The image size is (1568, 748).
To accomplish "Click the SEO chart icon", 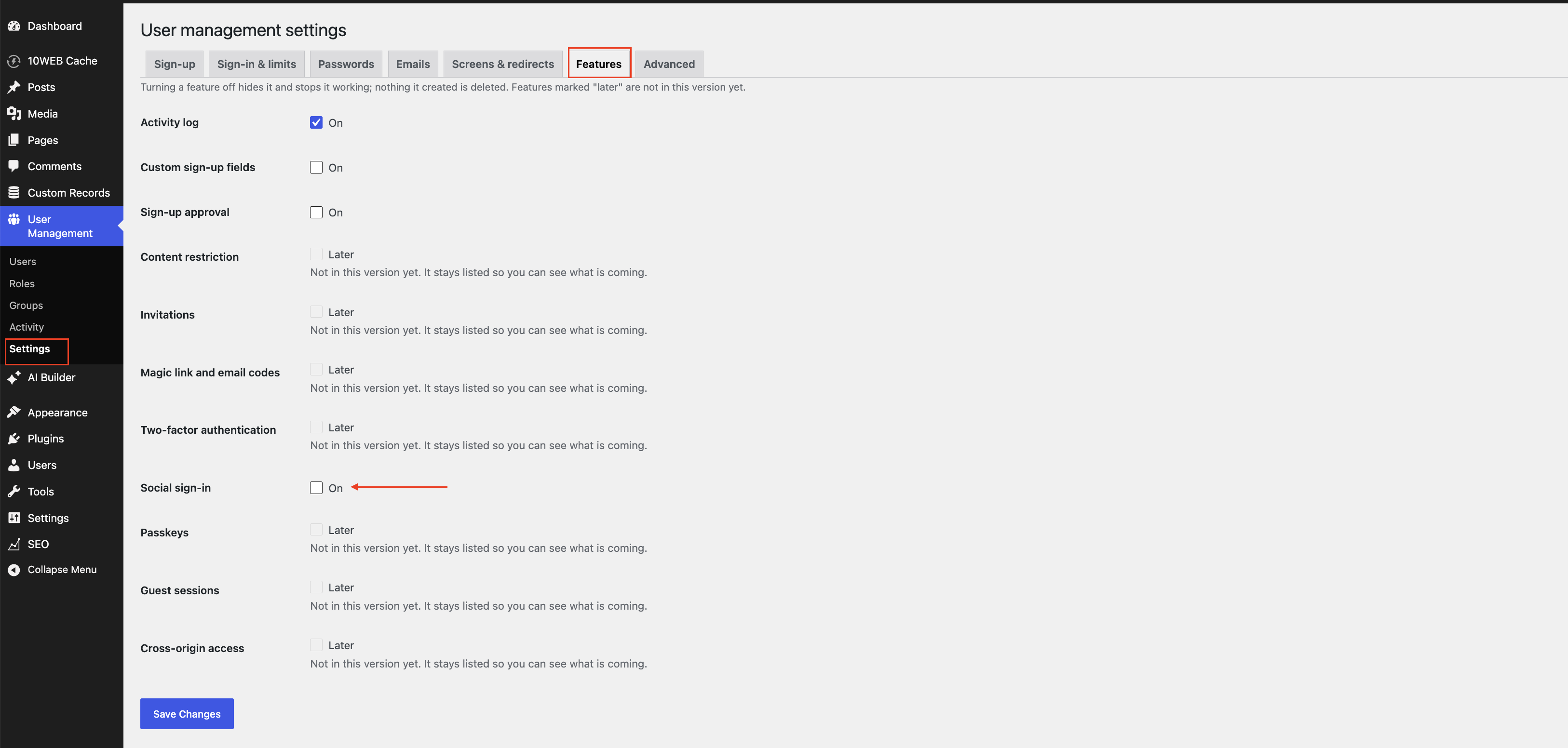I will click(x=14, y=544).
